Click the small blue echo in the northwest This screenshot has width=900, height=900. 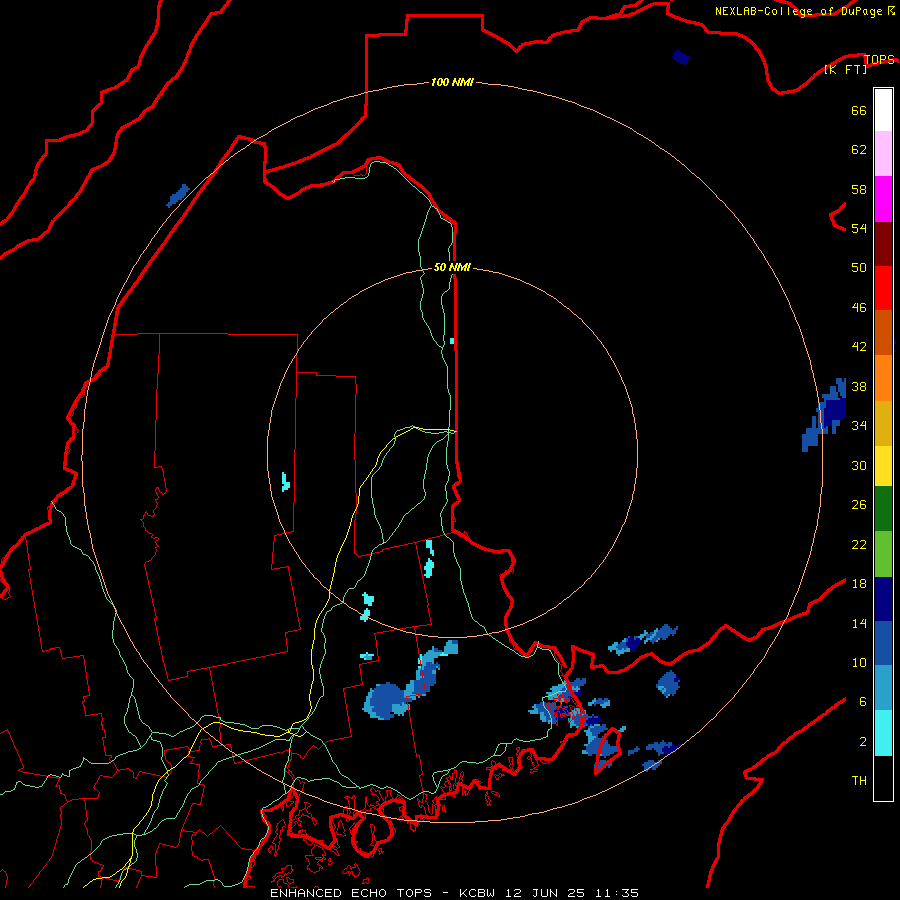point(178,195)
